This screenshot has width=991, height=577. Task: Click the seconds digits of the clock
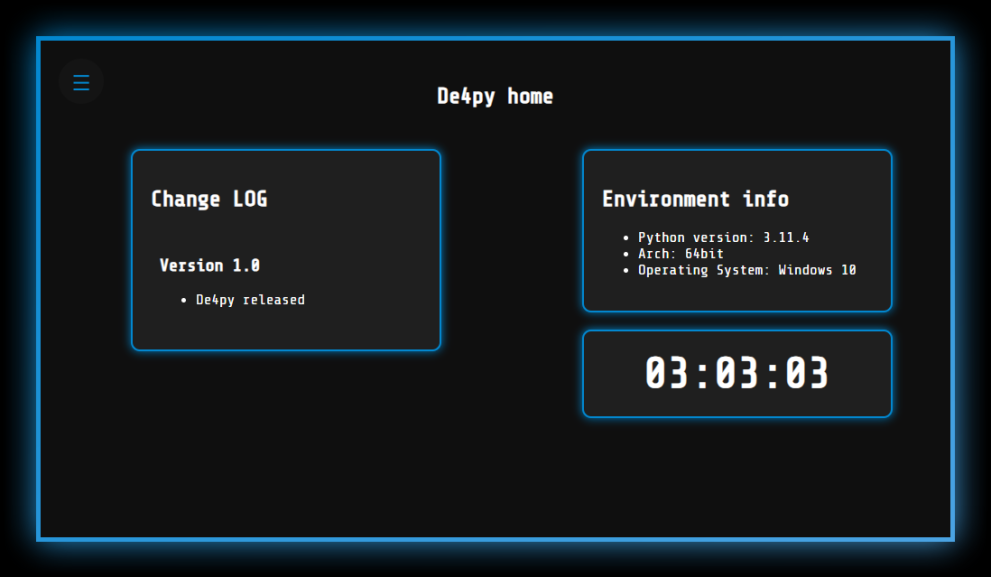[x=807, y=373]
